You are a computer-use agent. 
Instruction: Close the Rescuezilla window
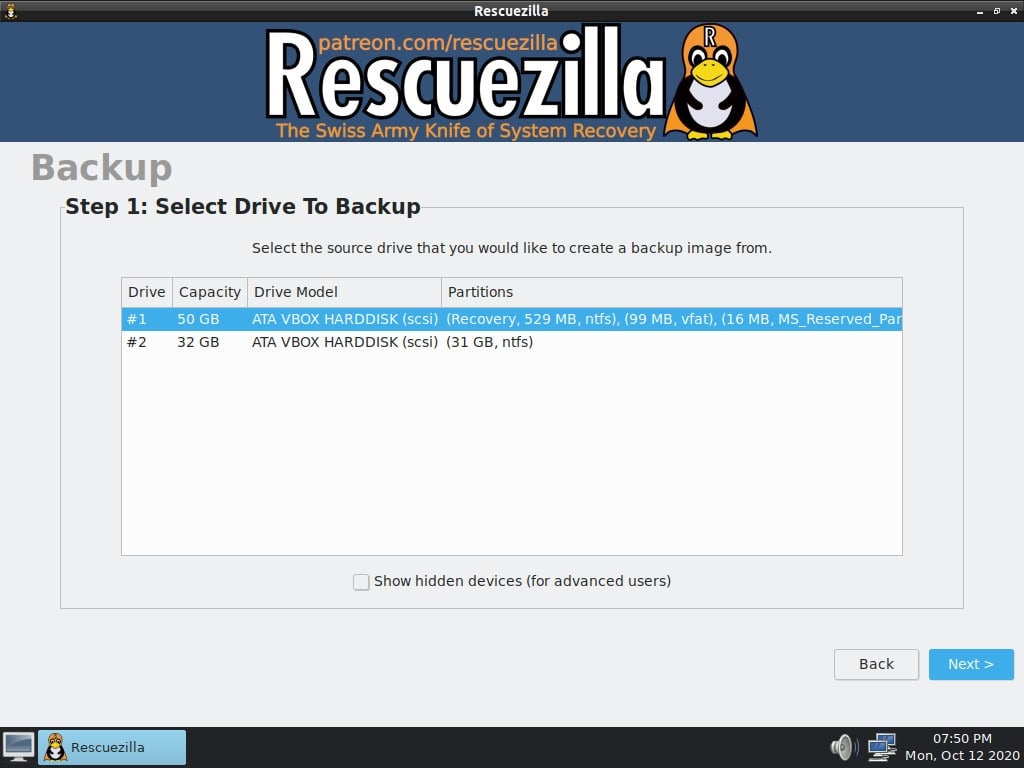1012,11
